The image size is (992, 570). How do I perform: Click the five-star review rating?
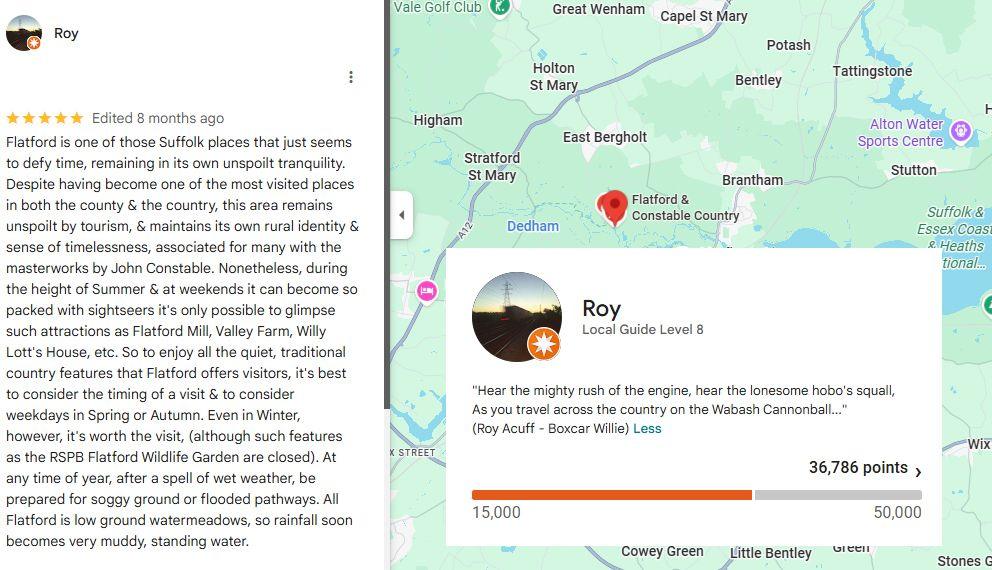tap(44, 118)
